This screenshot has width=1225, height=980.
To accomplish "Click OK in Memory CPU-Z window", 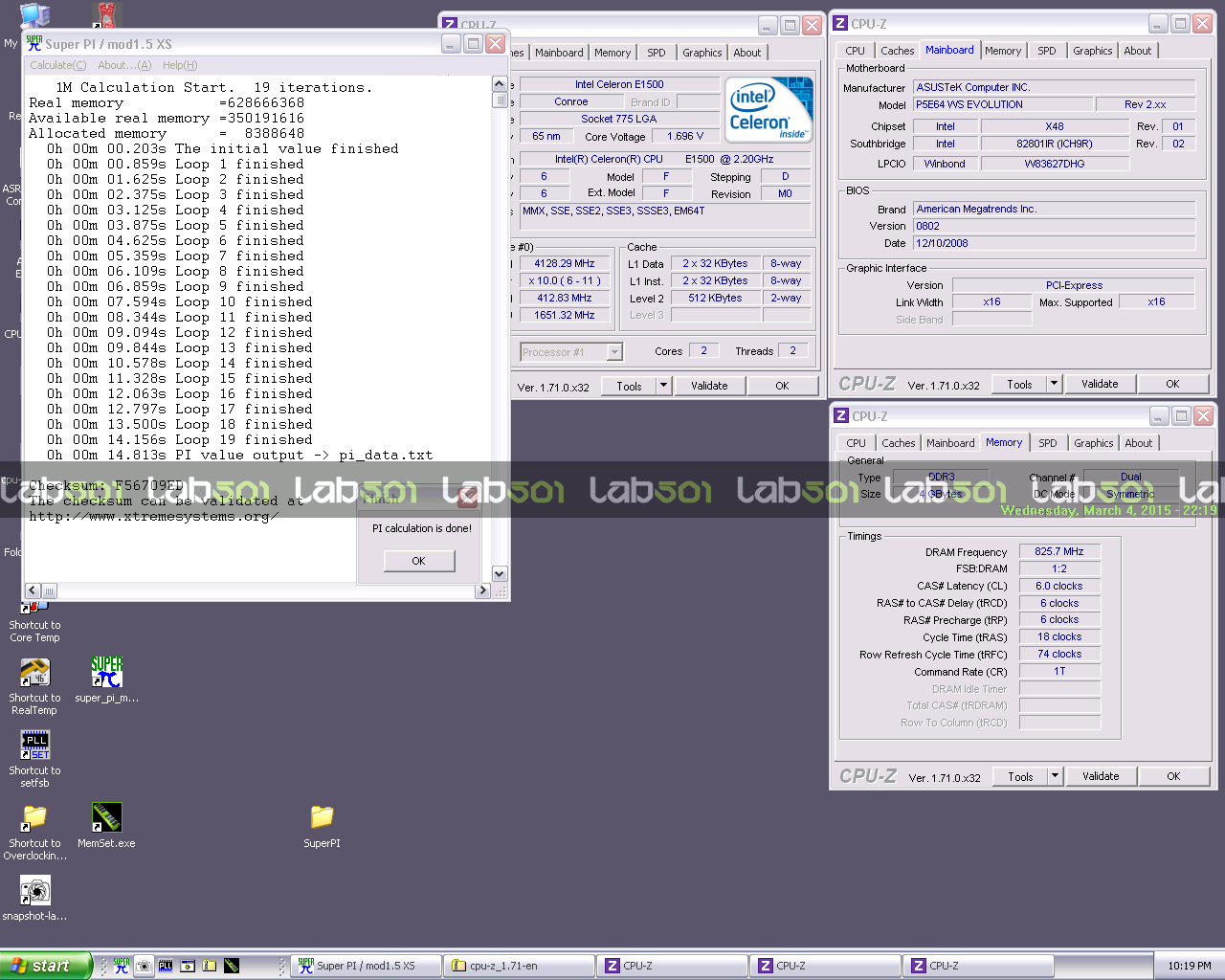I will pos(1173,776).
